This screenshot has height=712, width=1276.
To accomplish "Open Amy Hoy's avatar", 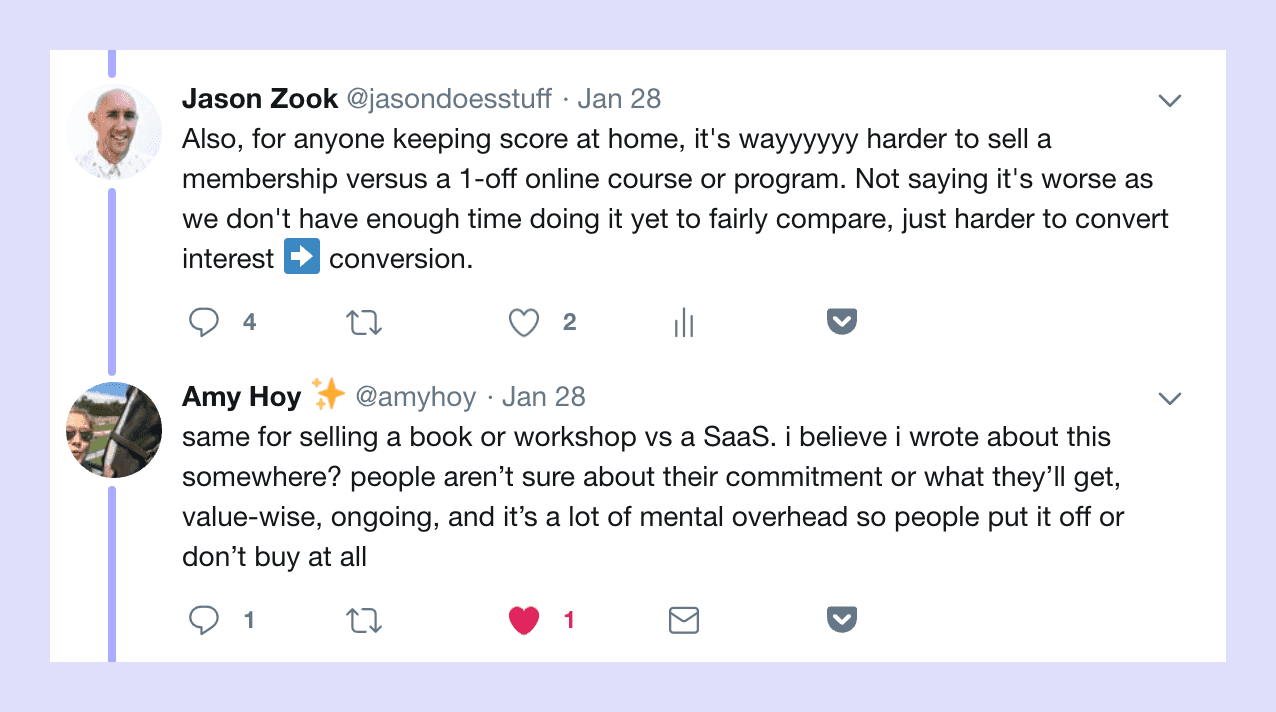I will (113, 429).
